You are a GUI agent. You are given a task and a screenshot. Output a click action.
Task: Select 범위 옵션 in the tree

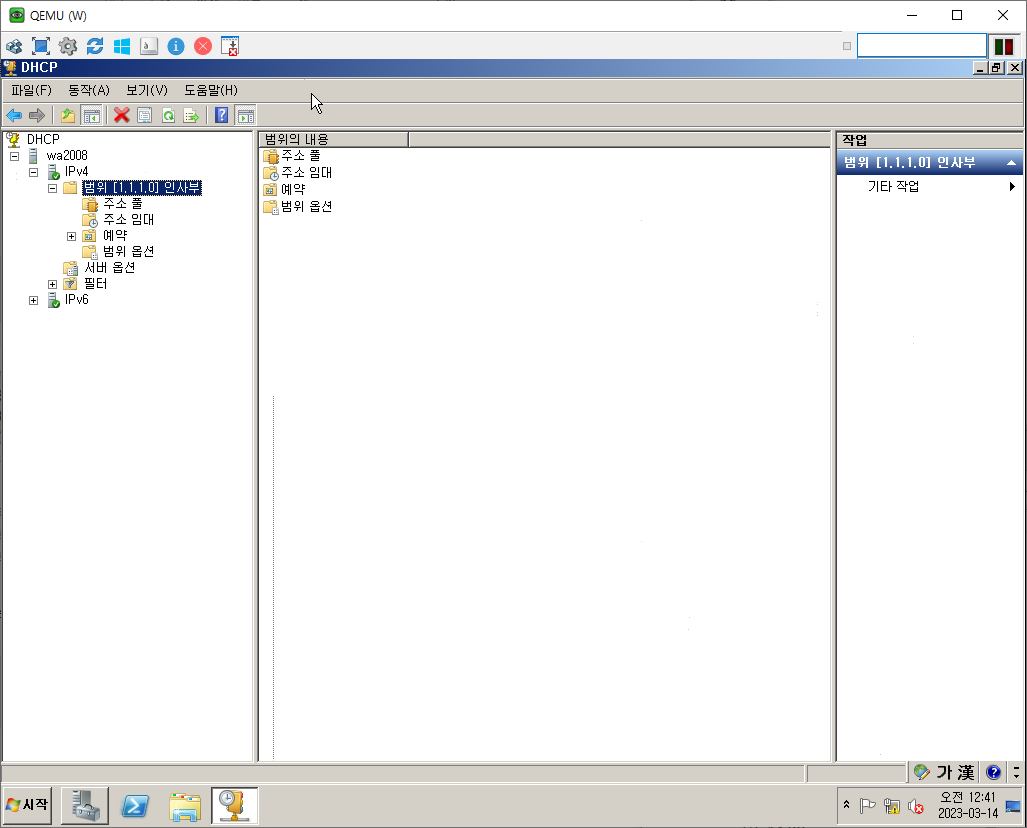[x=128, y=252]
